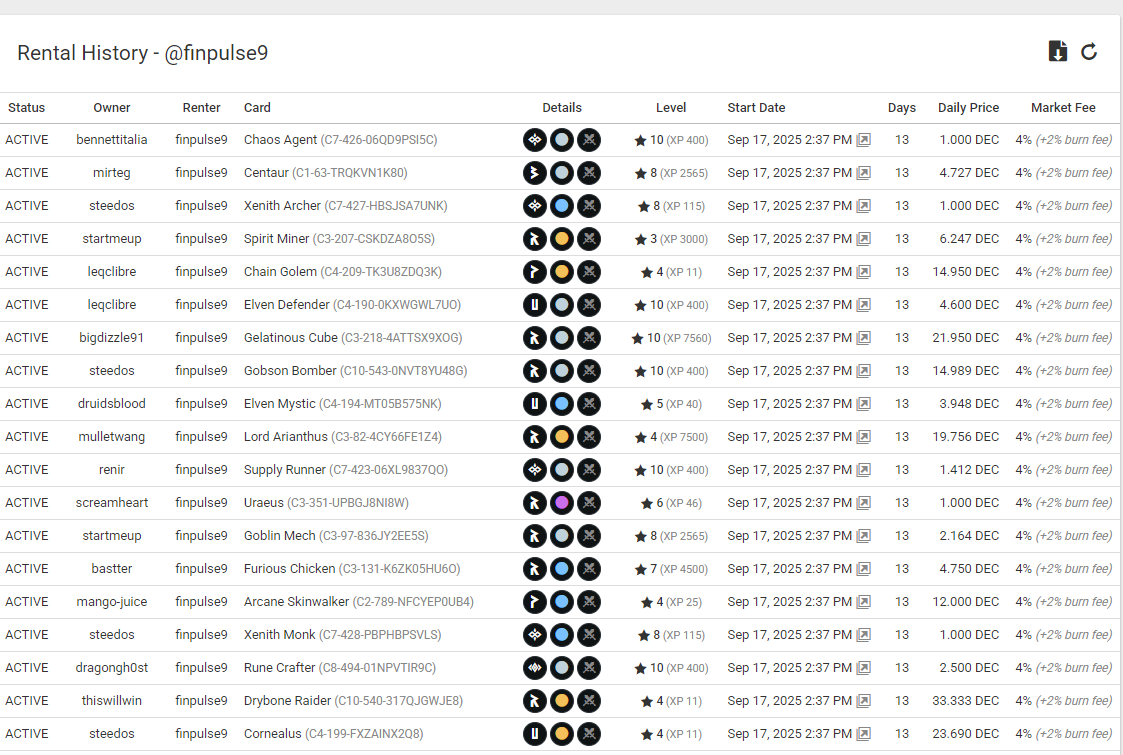The height and width of the screenshot is (755, 1123).
Task: Open the transaction icon in Uraeus row
Action: [x=863, y=503]
